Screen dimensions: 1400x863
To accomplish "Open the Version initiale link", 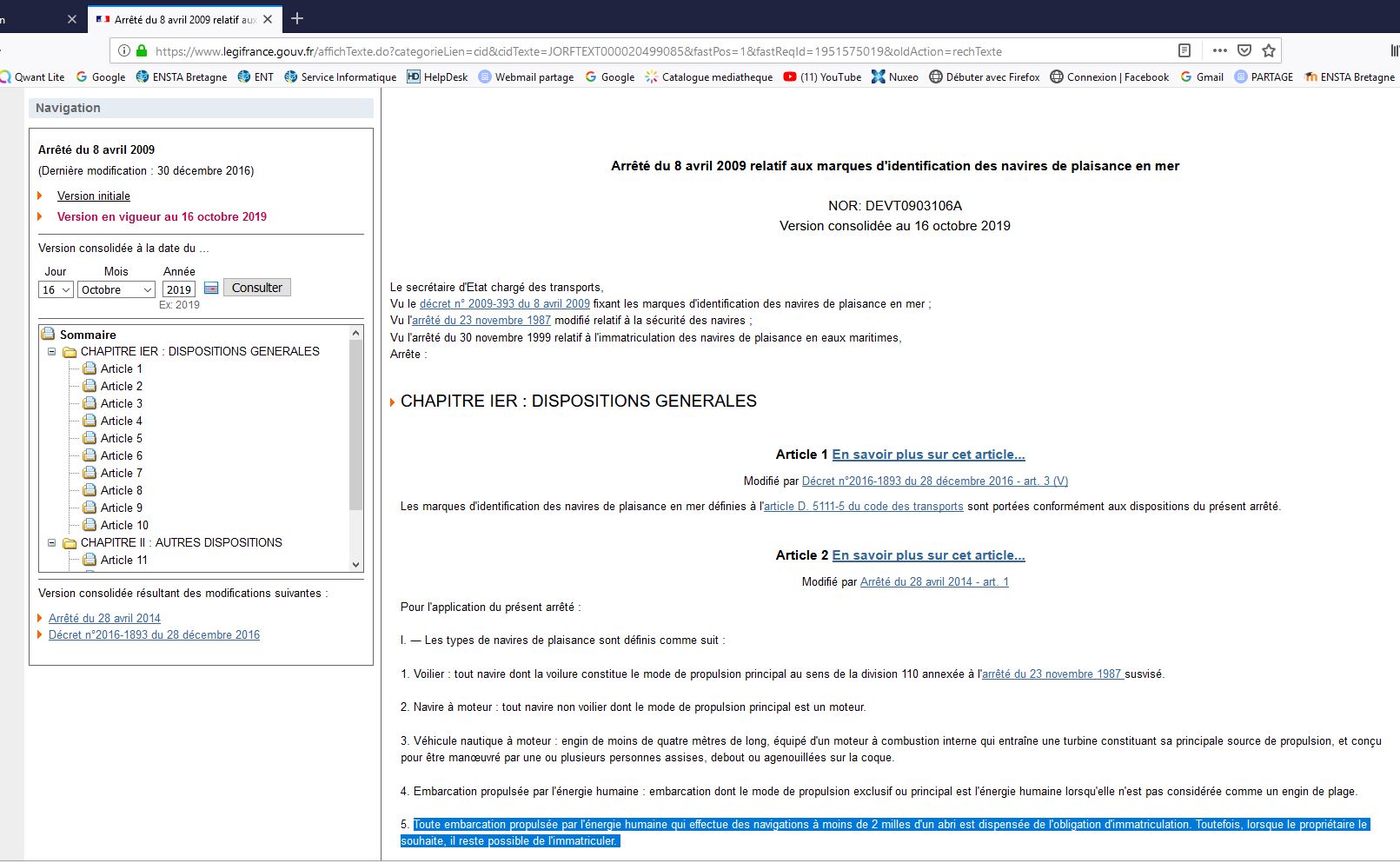I will (x=94, y=196).
